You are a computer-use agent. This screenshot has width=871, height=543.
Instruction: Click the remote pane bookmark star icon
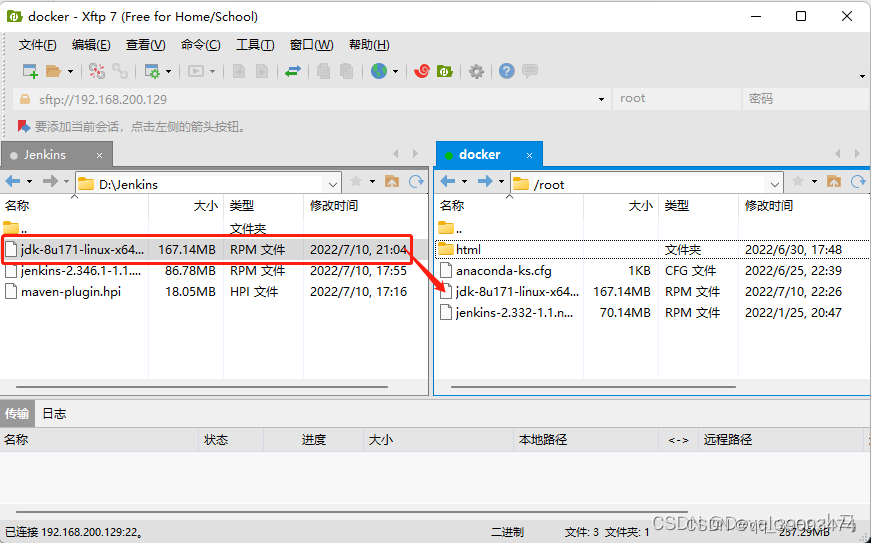798,182
